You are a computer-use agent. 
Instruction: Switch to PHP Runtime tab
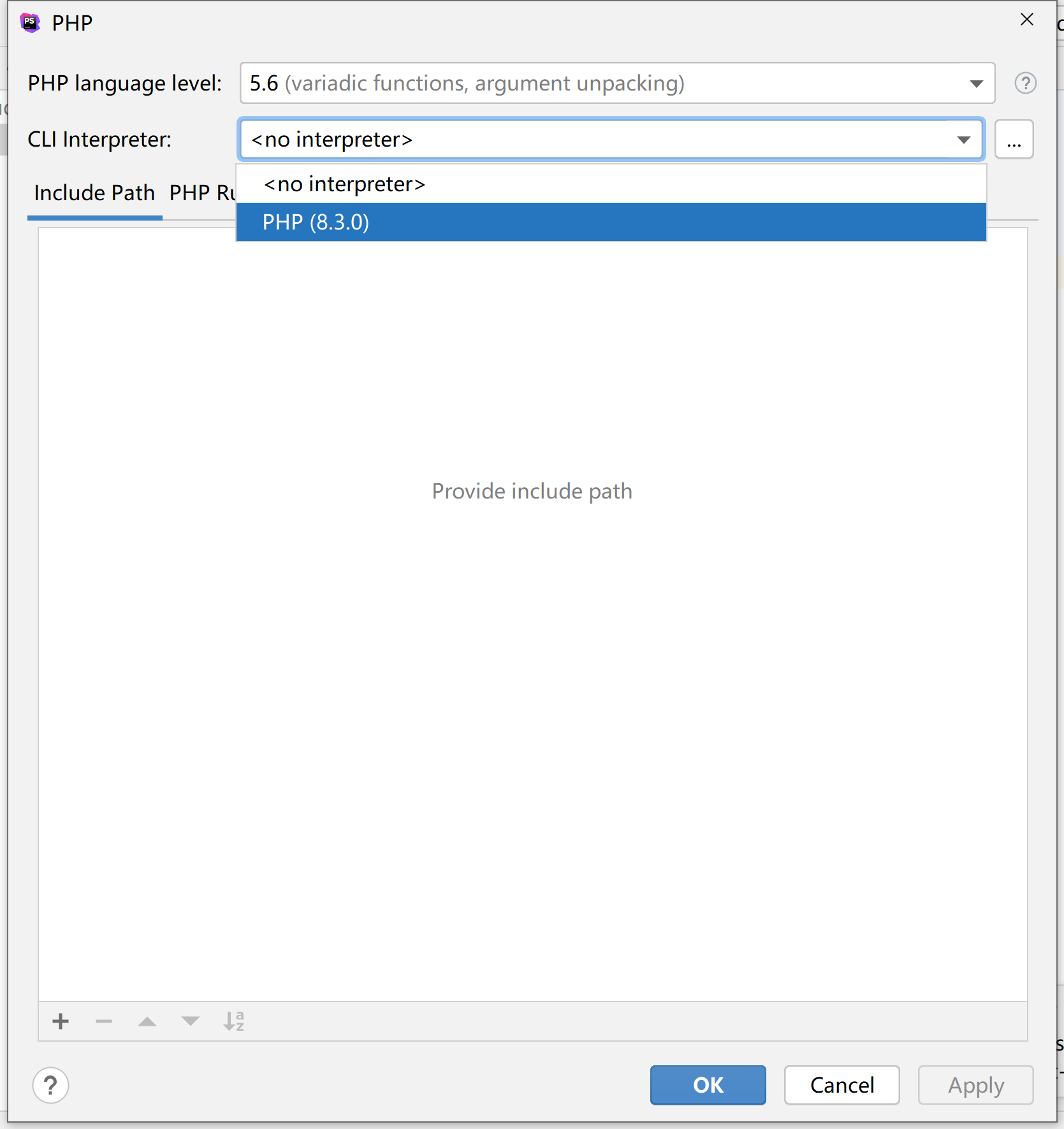click(x=202, y=193)
